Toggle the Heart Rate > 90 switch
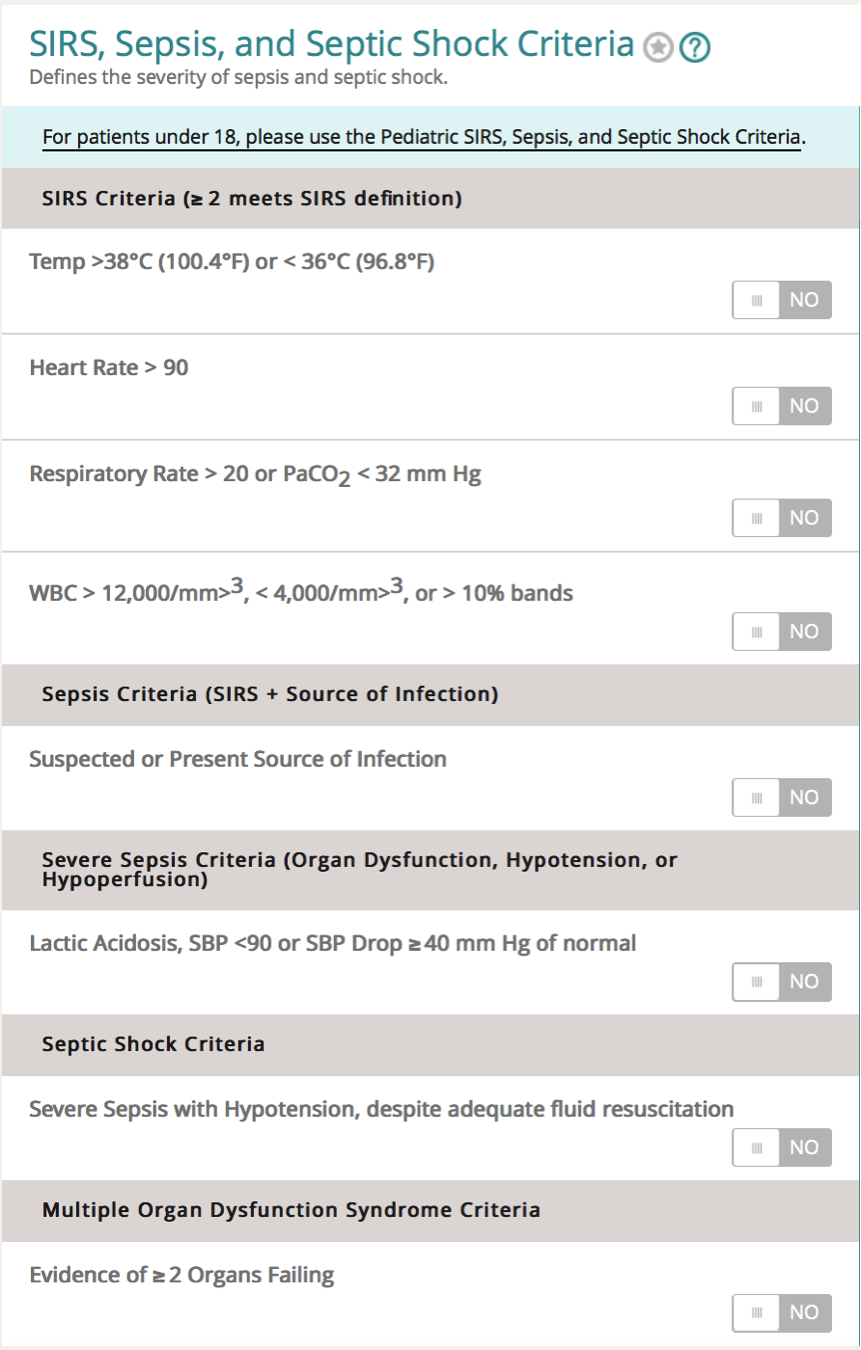Viewport: 861px width, 1350px height. click(782, 406)
